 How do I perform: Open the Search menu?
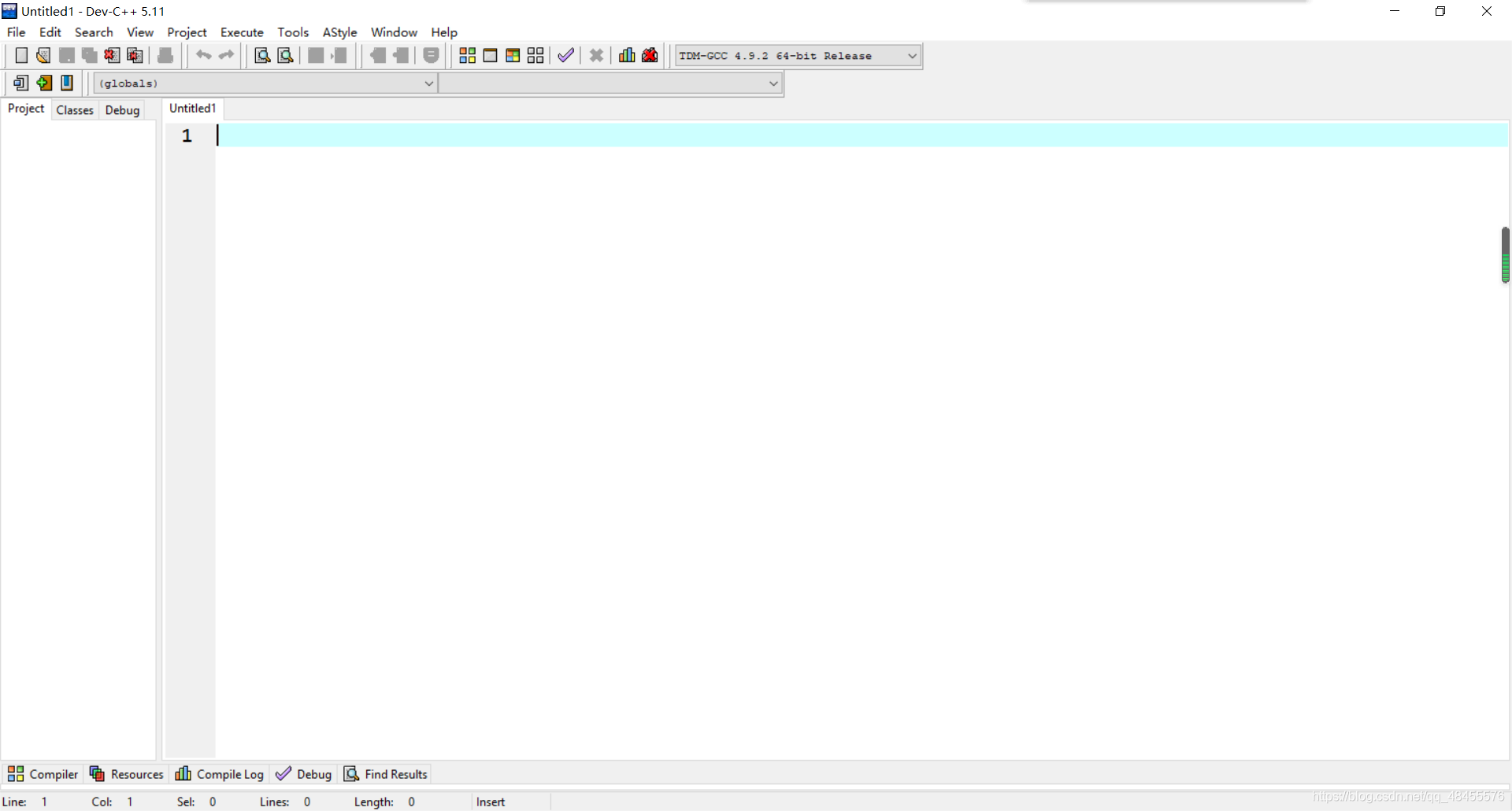[x=94, y=32]
